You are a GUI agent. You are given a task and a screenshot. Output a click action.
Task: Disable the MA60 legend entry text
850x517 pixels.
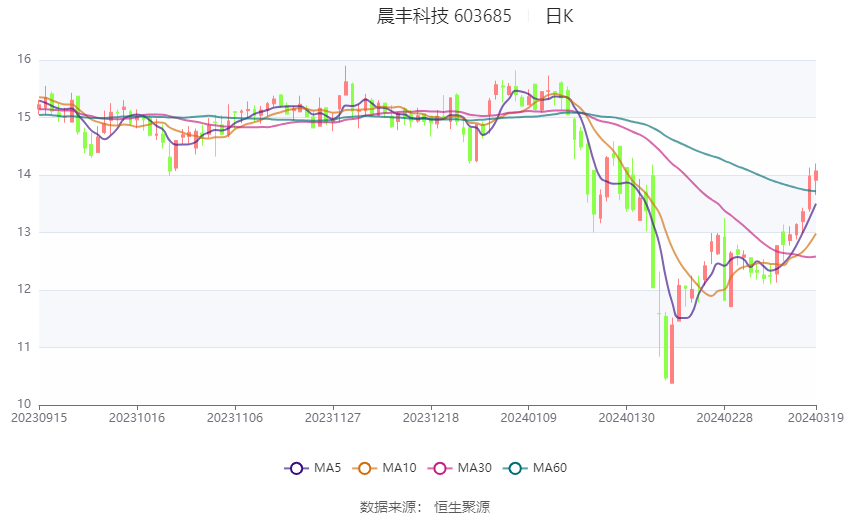550,468
